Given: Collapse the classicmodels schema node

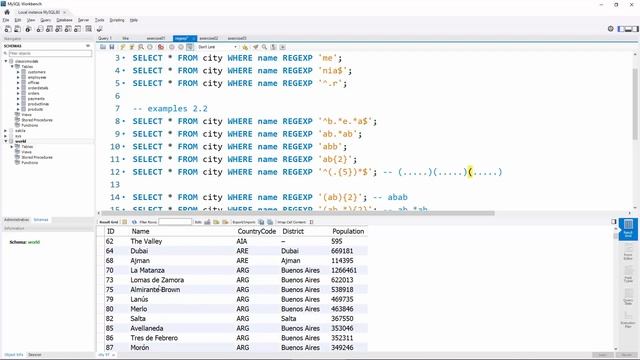Looking at the screenshot, I should point(6,61).
